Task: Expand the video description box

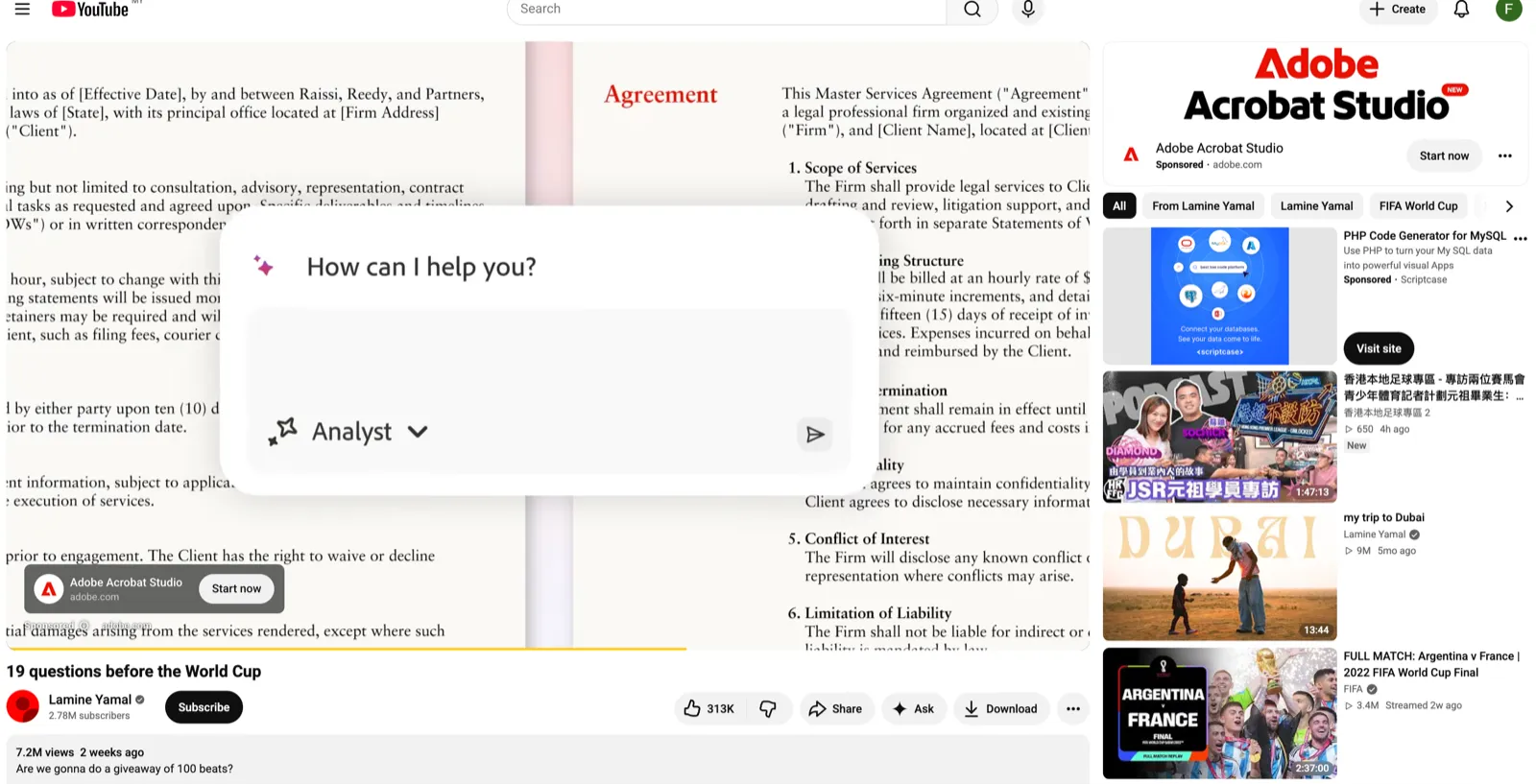Action: point(548,760)
